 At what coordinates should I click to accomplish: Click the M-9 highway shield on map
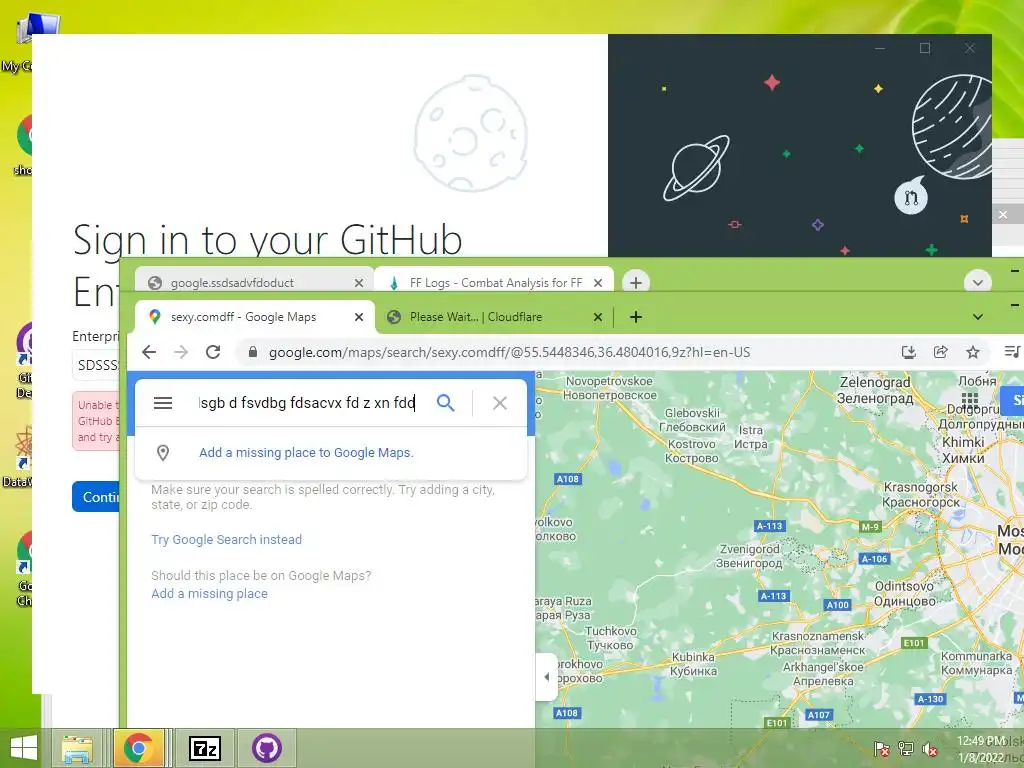click(x=870, y=526)
